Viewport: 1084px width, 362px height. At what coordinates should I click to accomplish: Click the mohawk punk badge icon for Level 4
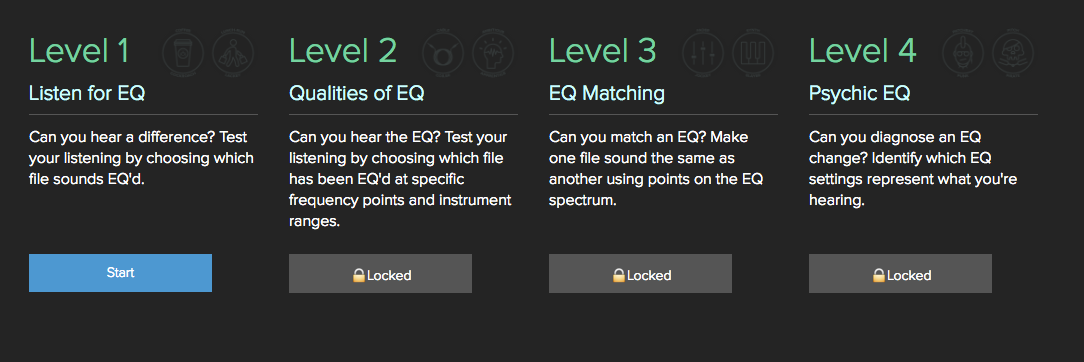[x=963, y=52]
